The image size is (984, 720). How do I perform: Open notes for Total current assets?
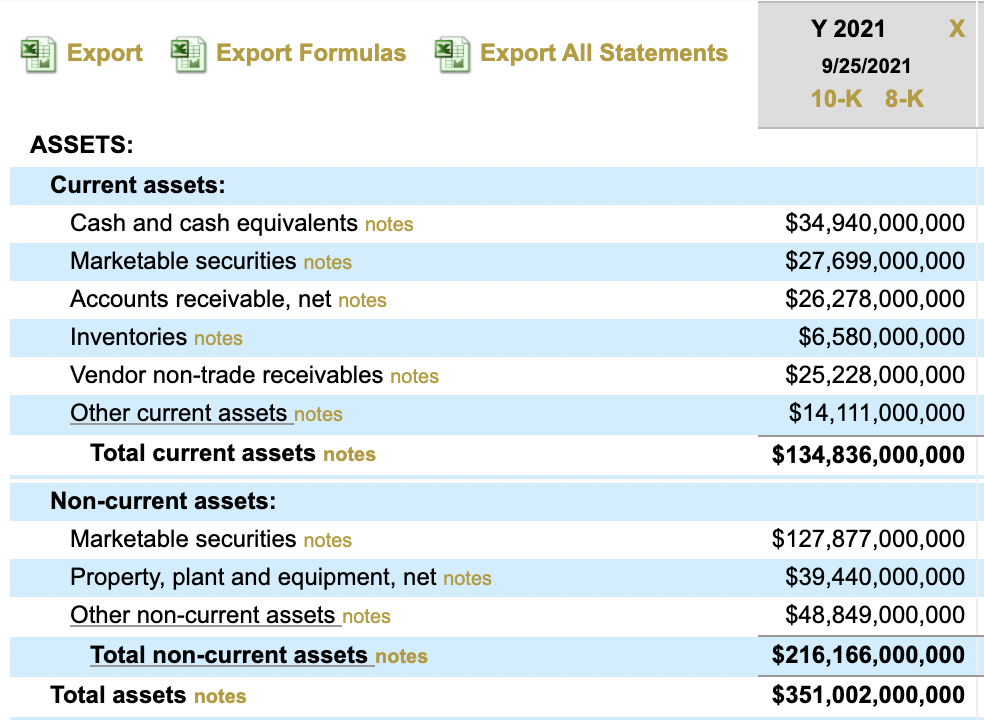point(349,454)
